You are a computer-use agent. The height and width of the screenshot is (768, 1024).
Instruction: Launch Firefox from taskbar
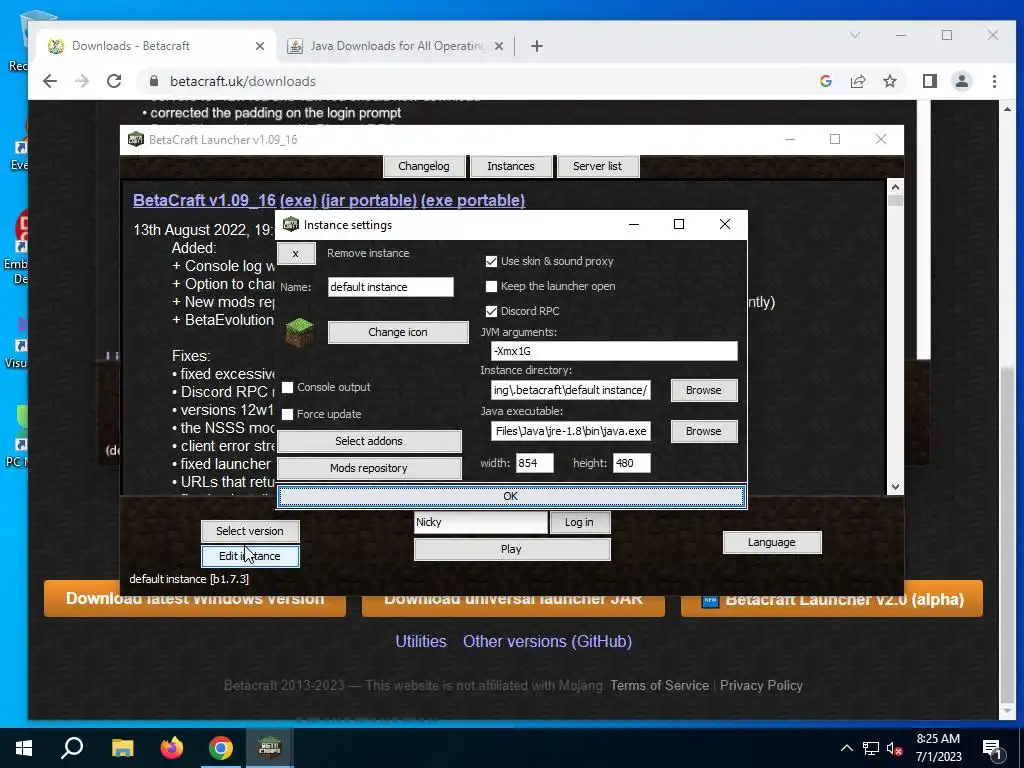172,748
